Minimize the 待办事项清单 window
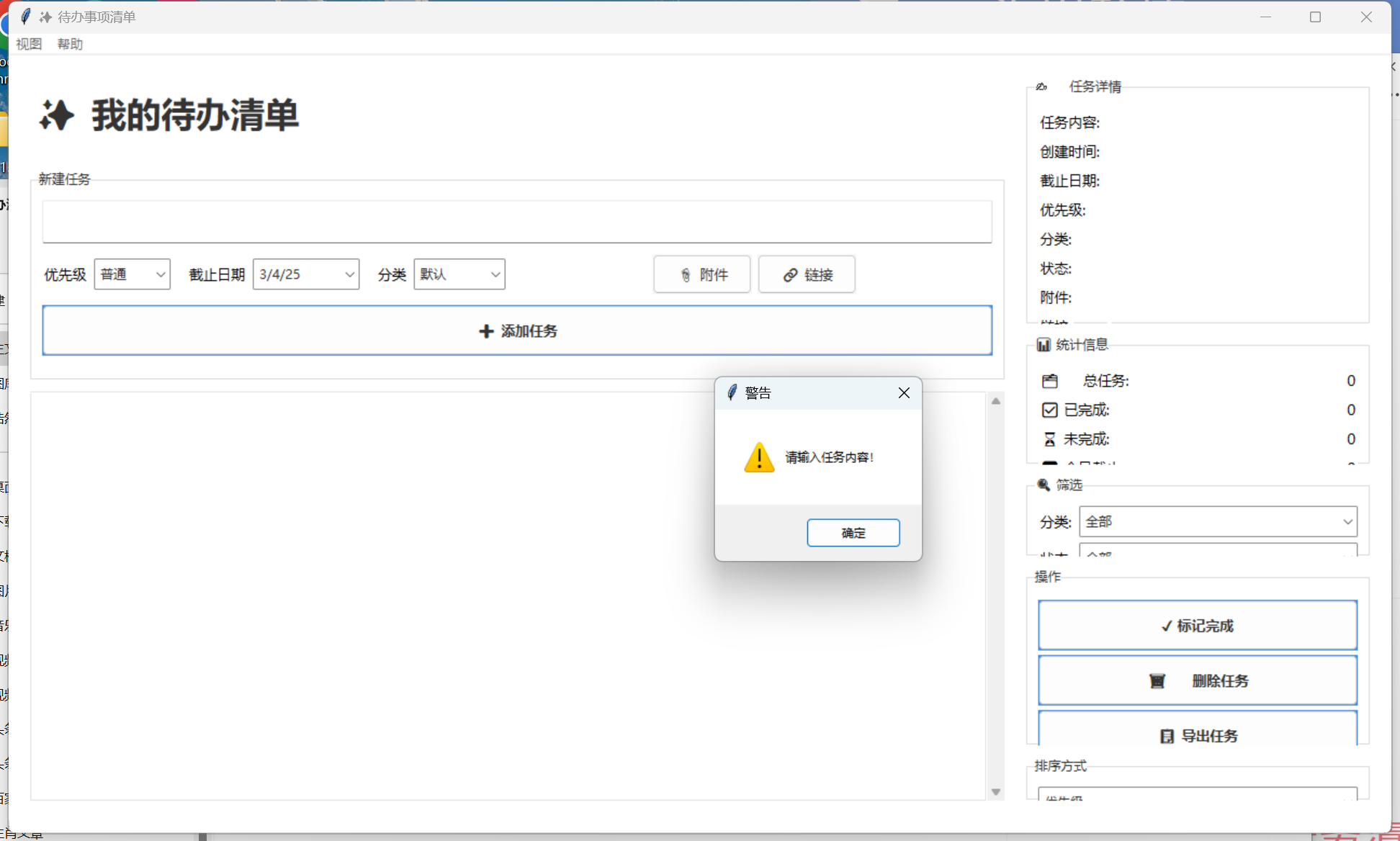 (1265, 17)
